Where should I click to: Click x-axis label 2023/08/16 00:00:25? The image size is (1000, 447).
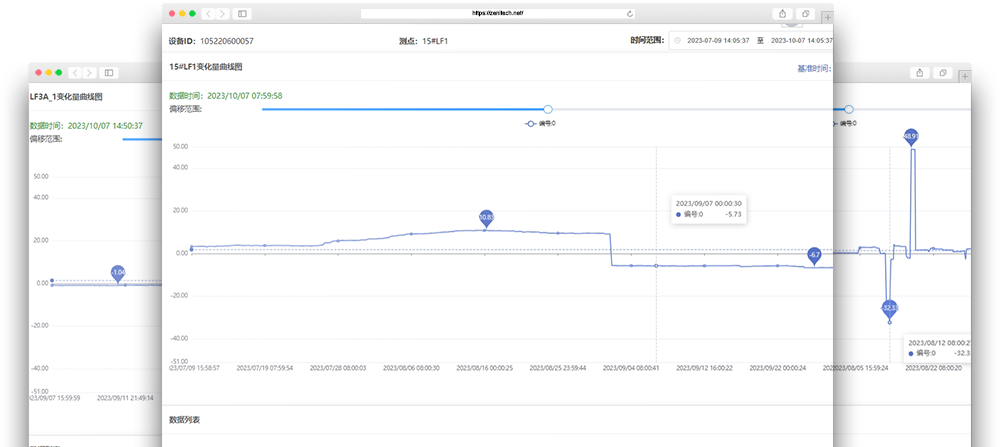[485, 368]
